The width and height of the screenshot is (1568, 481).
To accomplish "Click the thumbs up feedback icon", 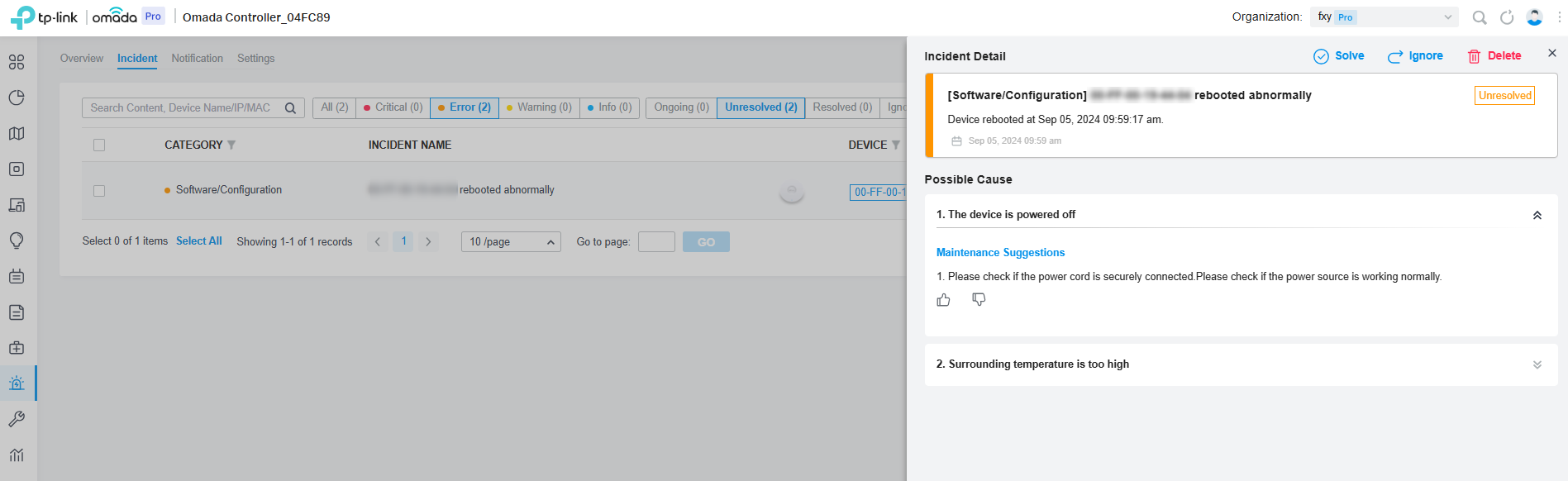I will (x=943, y=300).
